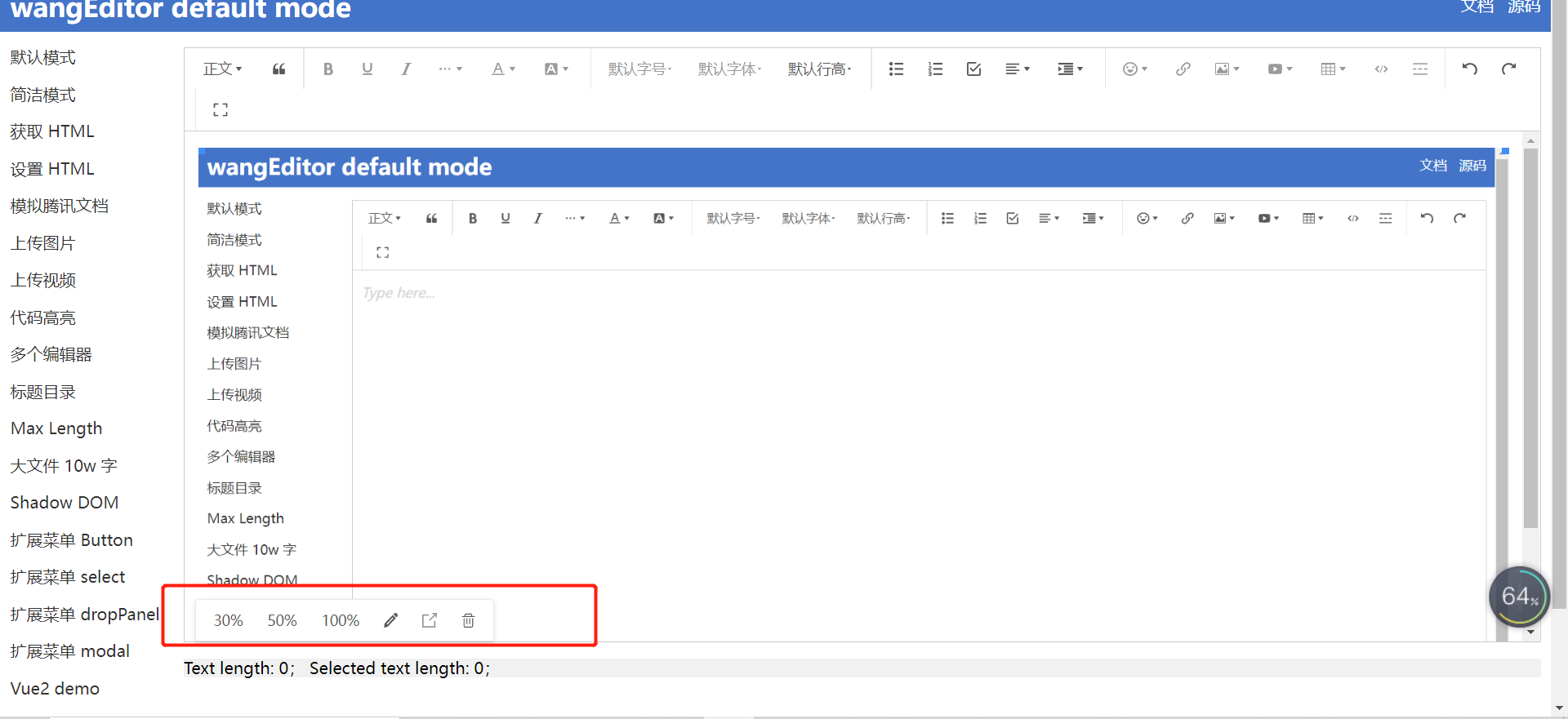The width and height of the screenshot is (1568, 719).
Task: Open image insert dropdown in main toolbar
Action: point(1227,69)
